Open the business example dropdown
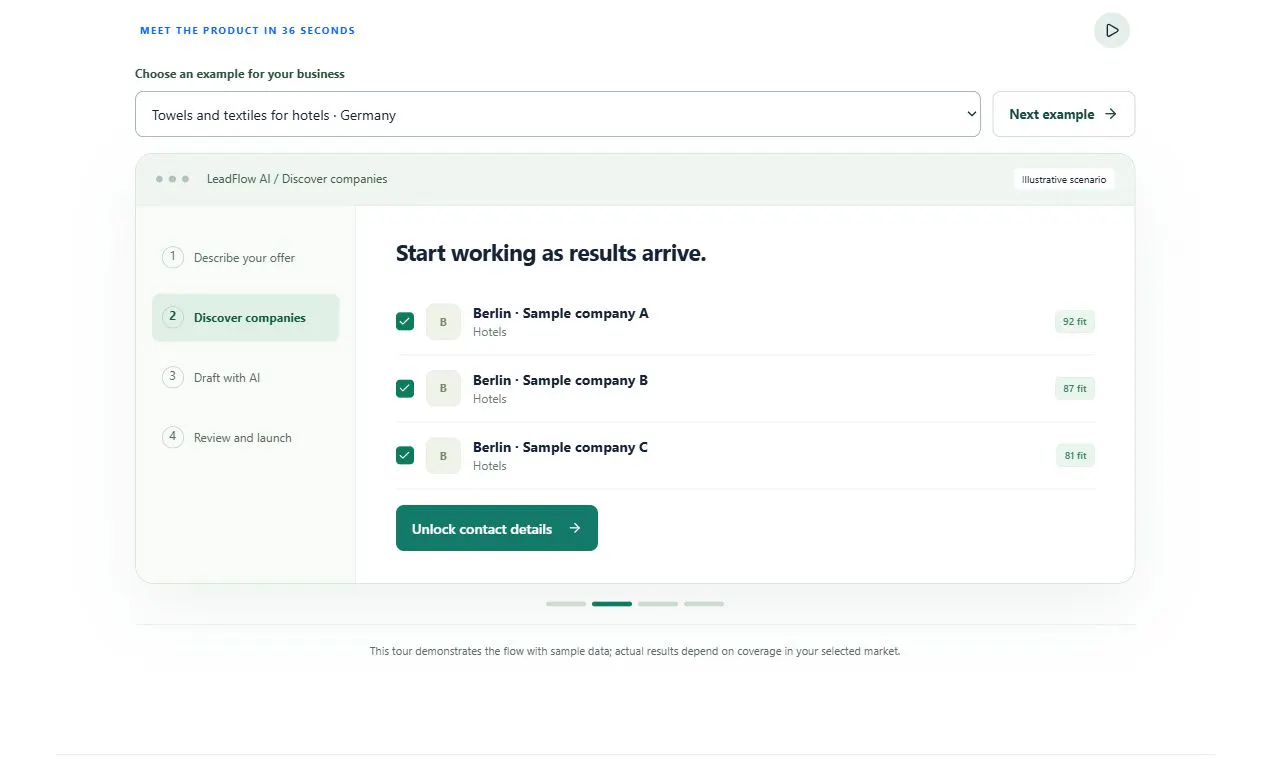Viewport: 1270px width, 760px height. [558, 114]
